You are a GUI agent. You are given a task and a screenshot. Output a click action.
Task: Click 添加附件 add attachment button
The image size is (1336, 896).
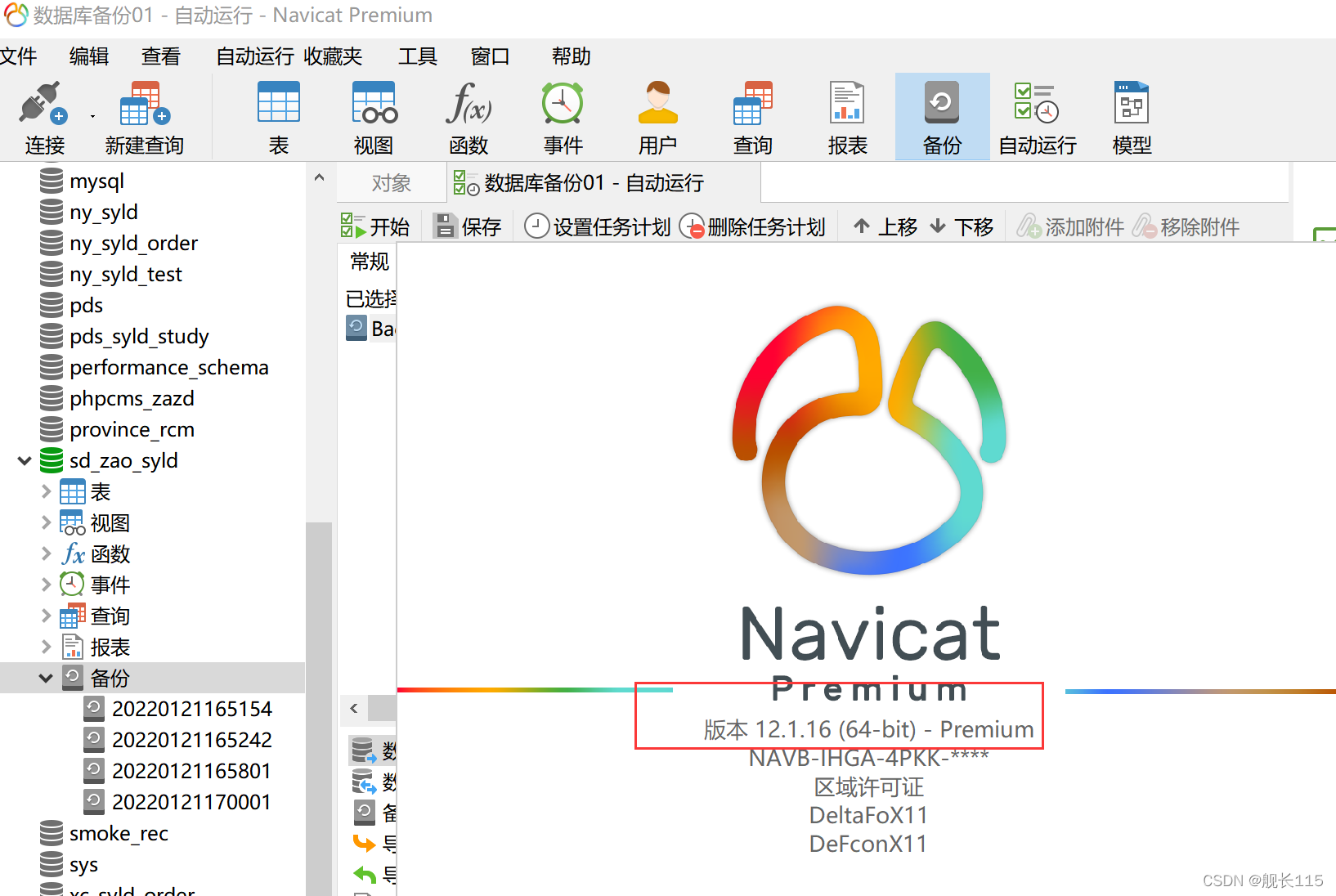point(1069,226)
